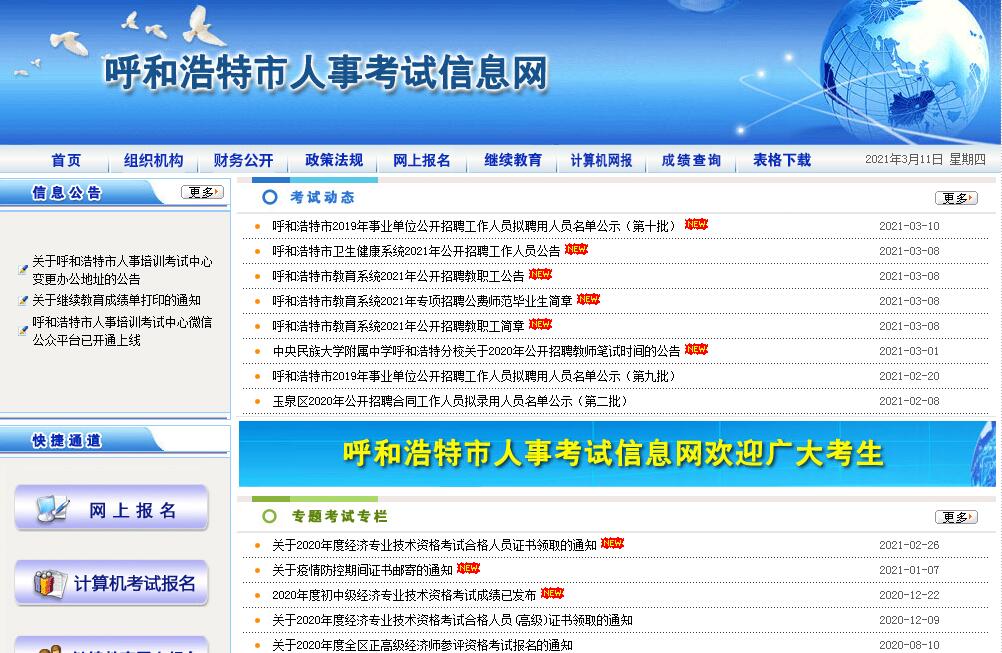
Task: Click the 欢迎广大考生 banner image
Action: click(x=617, y=454)
